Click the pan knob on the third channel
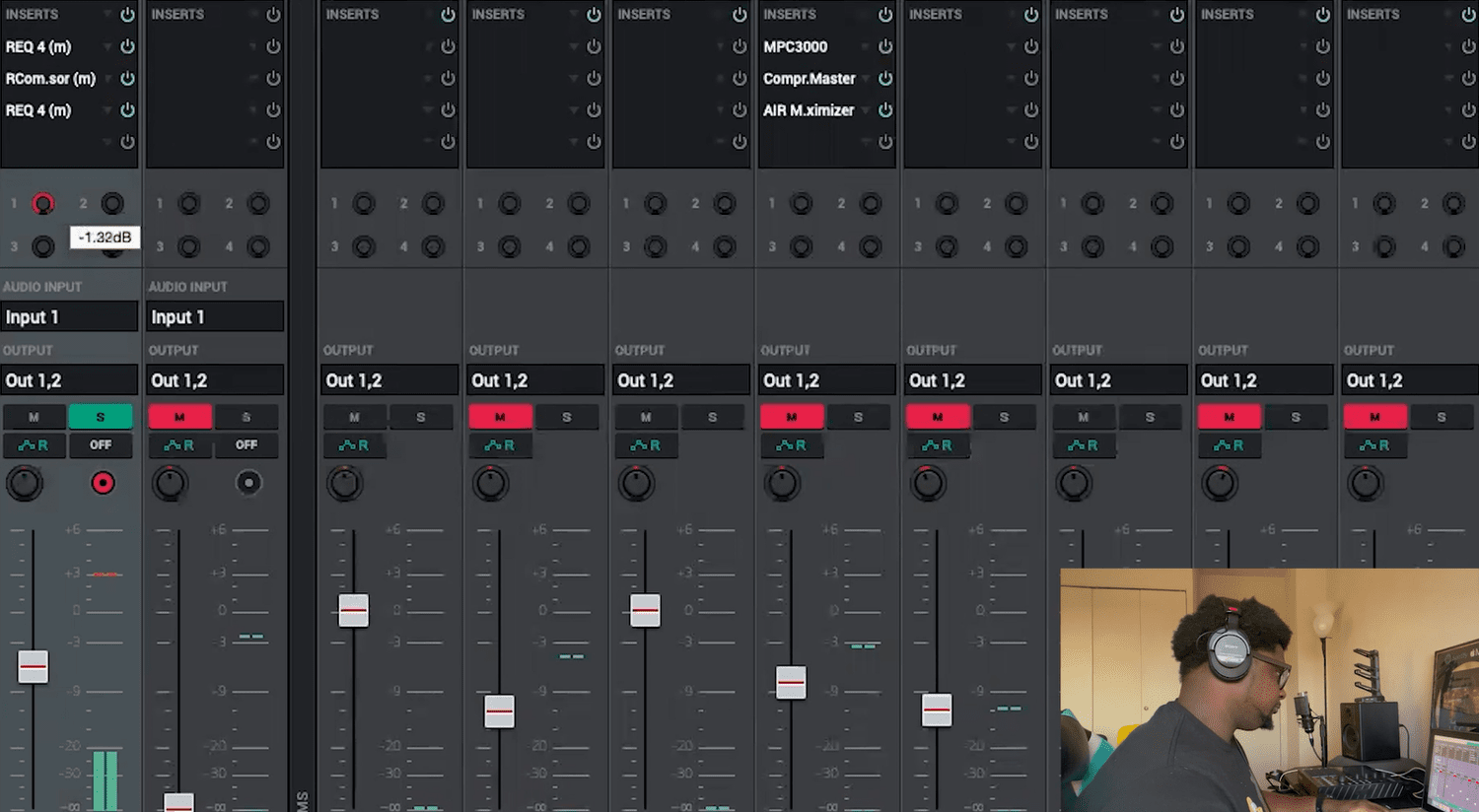This screenshot has height=812, width=1479. tap(344, 483)
